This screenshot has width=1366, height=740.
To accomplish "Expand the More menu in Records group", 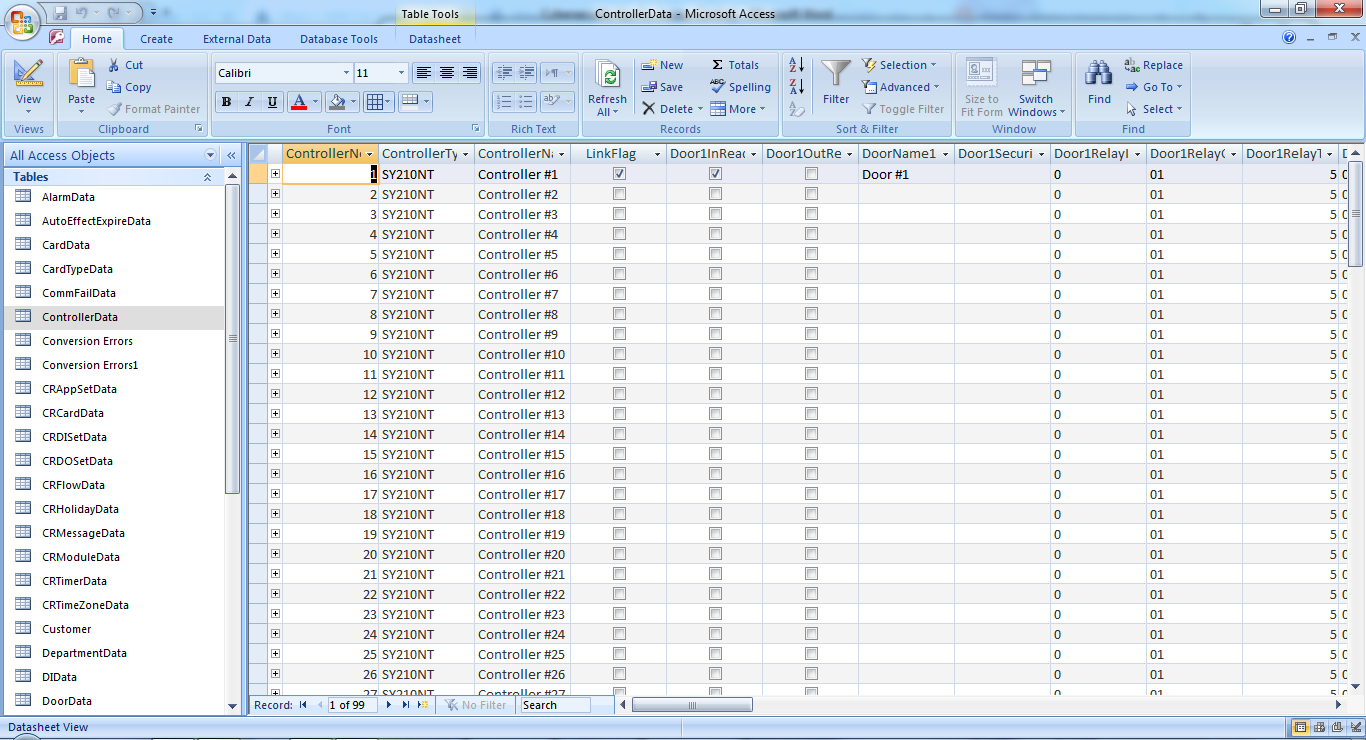I will [738, 109].
